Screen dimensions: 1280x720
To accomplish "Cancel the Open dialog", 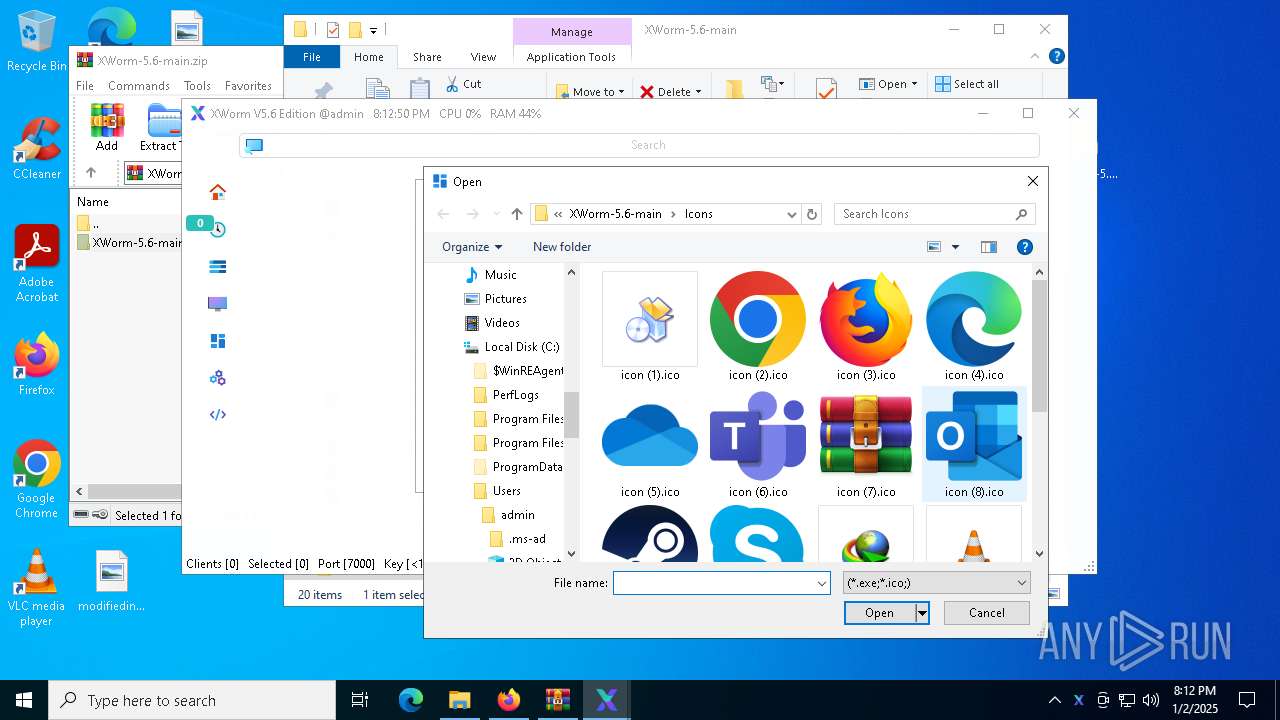I will tap(986, 613).
